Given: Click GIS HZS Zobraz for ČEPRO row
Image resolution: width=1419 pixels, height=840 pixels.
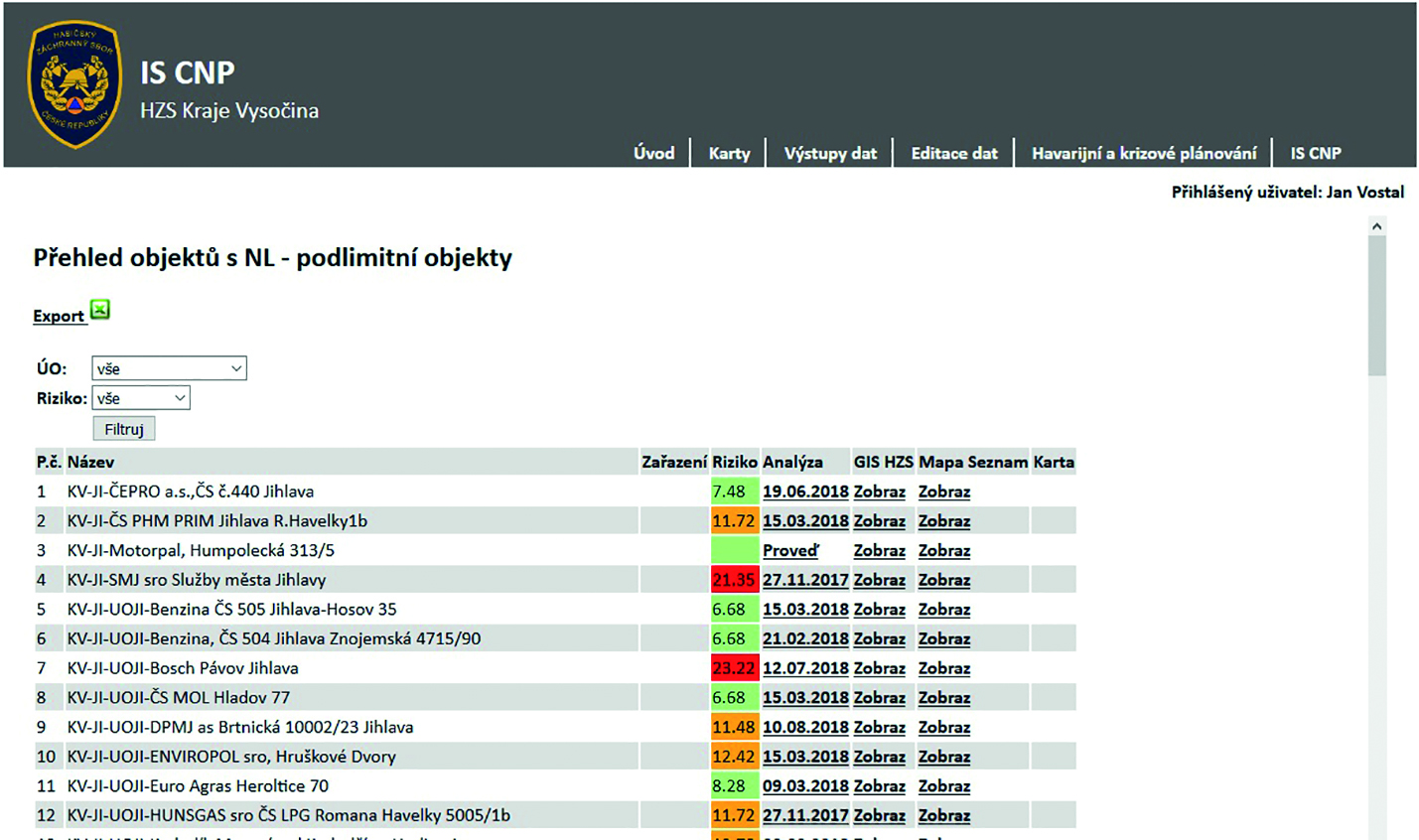Looking at the screenshot, I should [880, 491].
